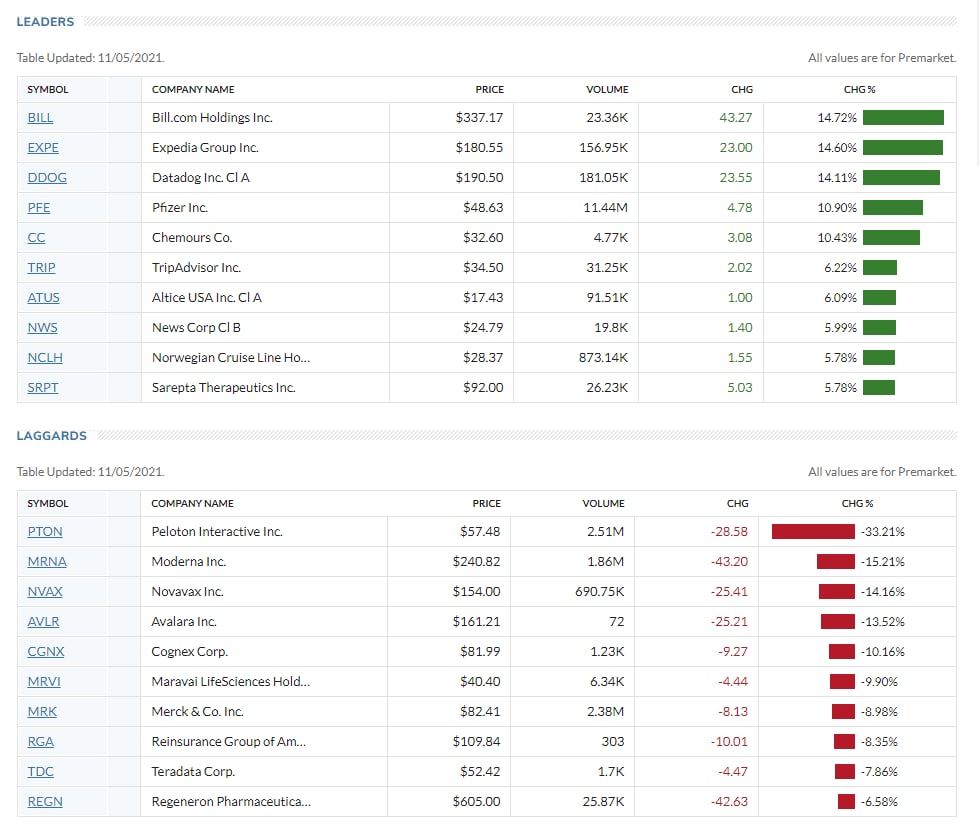Open the SRPT symbol link

coord(43,387)
